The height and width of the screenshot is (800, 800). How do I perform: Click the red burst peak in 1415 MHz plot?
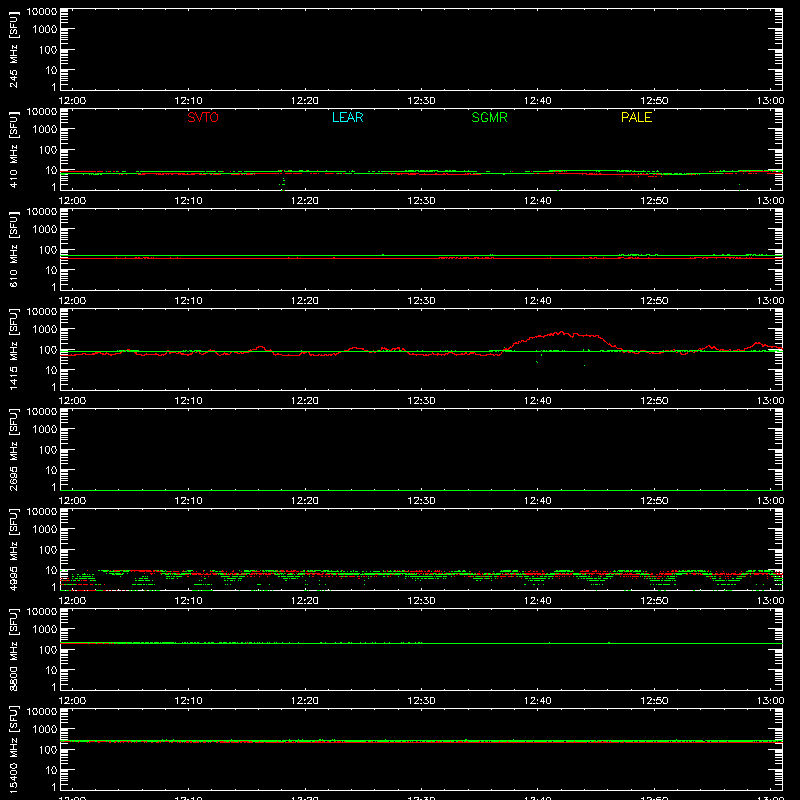pos(561,333)
